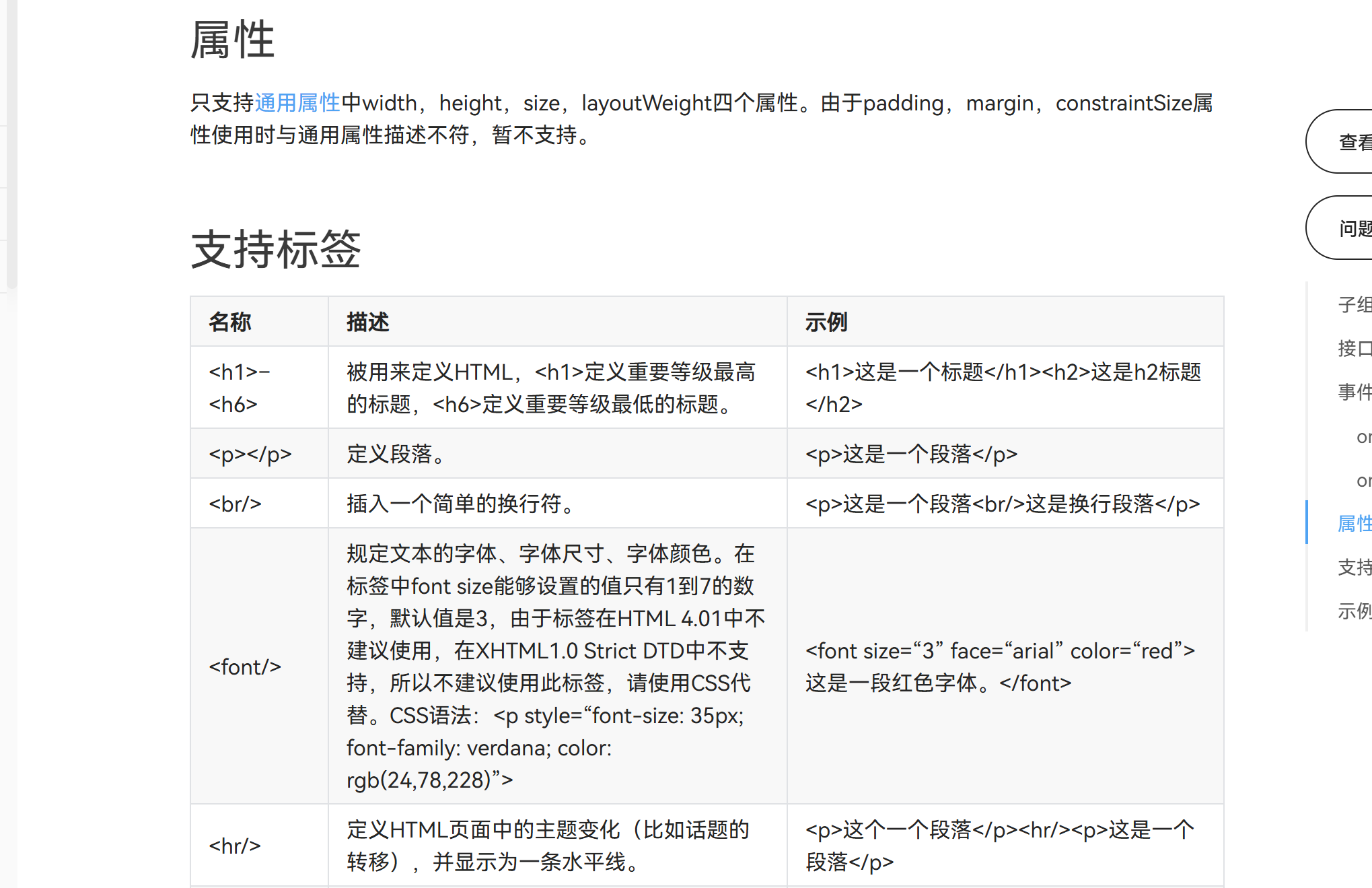This screenshot has height=888, width=1372.
Task: Click the 问题 button on the right
Action: (x=1339, y=228)
